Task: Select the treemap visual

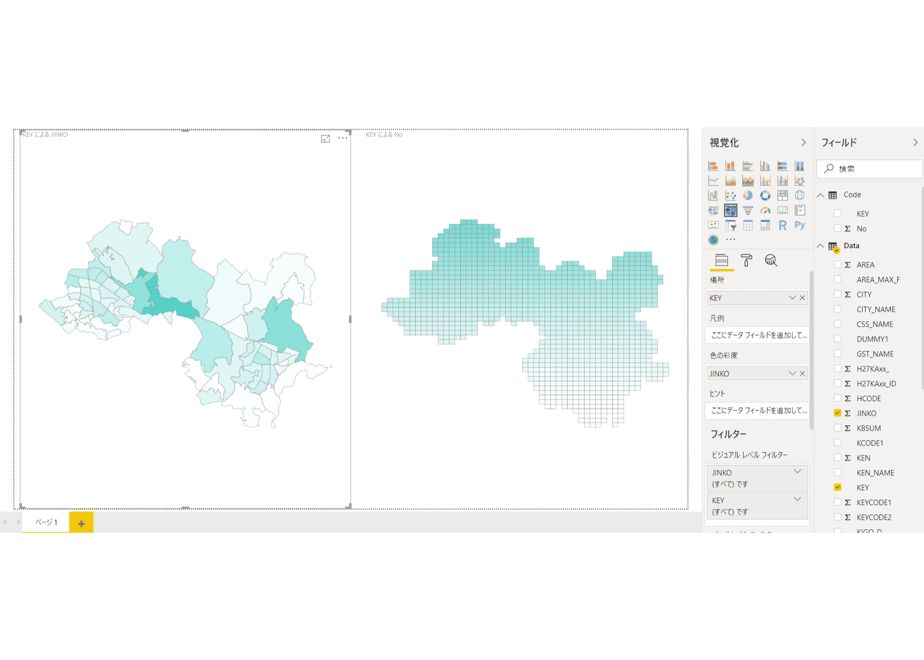Action: pyautogui.click(x=783, y=195)
